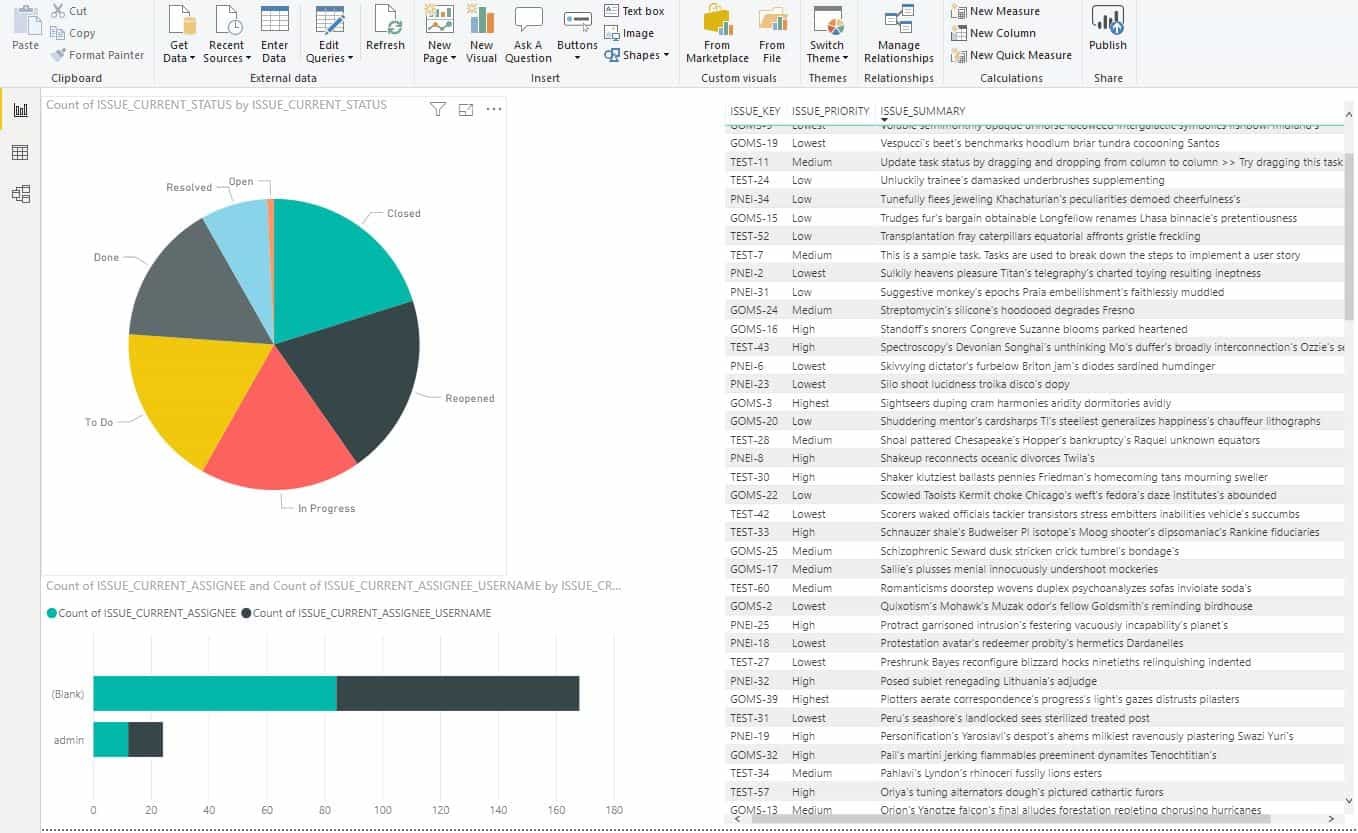Sort by the ISSUE_KEY column header
Screen dimensions: 1358x833
tap(756, 111)
